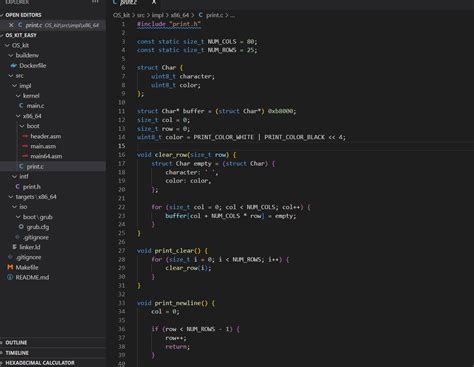Click print.c in the breadcrumb path
The image size is (474, 367).
pos(214,15)
